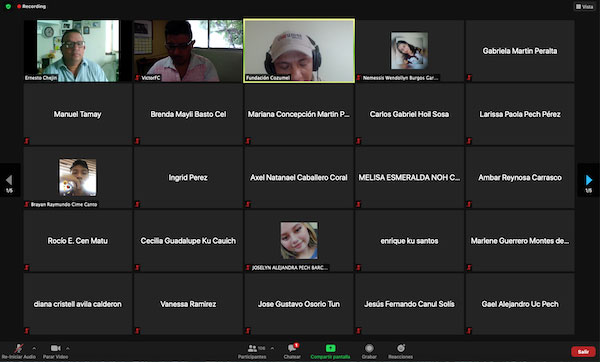Select Ambar Reynosa Carrasco tile

click(520, 177)
